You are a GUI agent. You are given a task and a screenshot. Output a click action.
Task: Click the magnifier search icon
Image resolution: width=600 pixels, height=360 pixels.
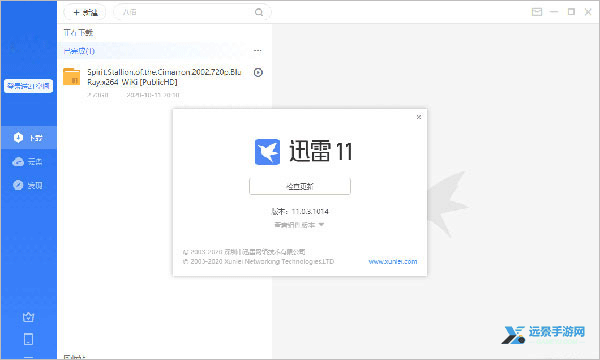pos(259,12)
